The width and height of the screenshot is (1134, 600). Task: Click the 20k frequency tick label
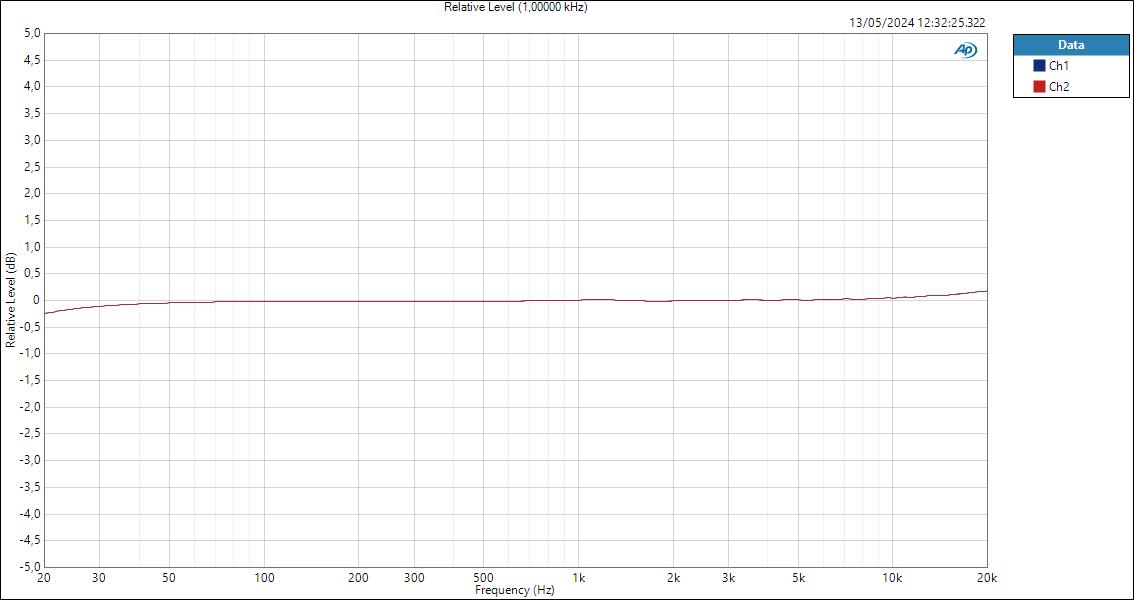986,577
